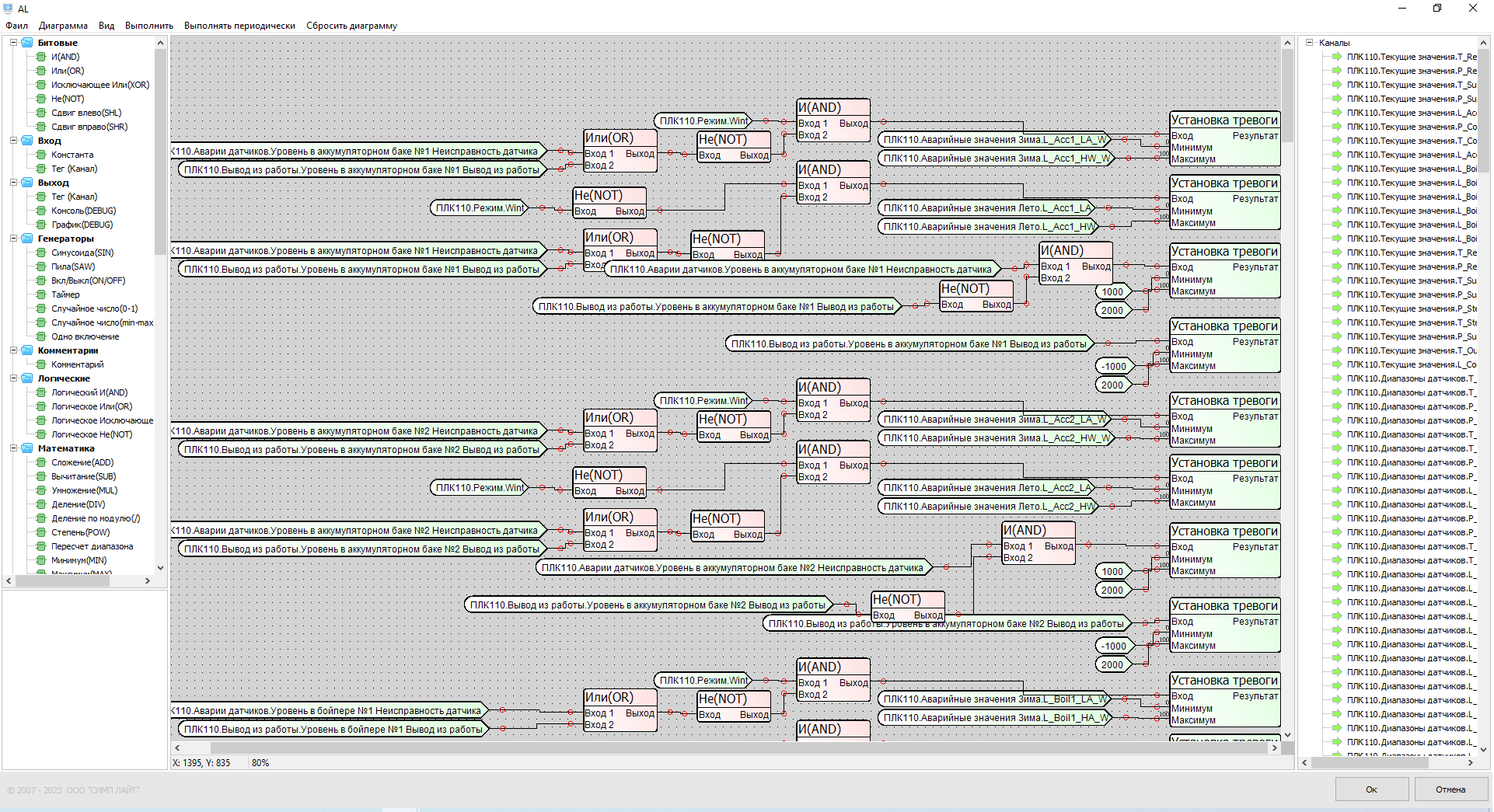Viewport: 1494px width, 812px height.
Task: Click the channels panel horizontal scroll right arrow
Action: [1470, 763]
